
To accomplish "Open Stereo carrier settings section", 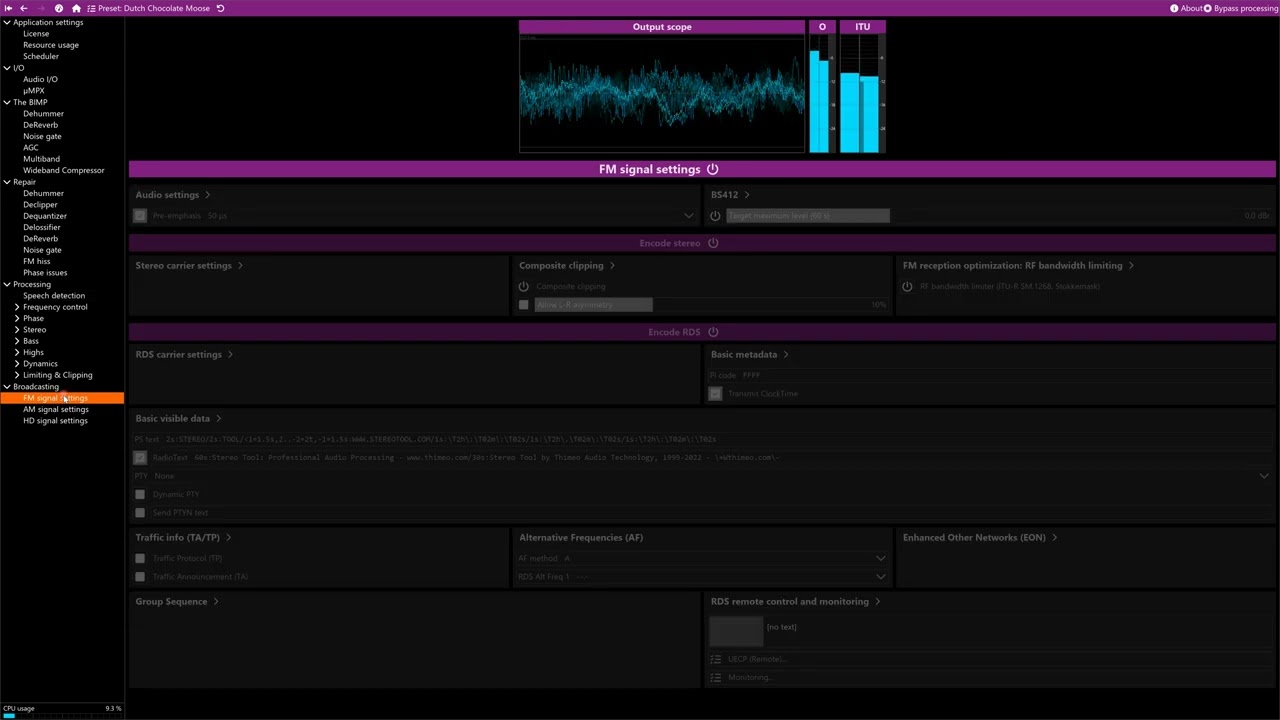I will [x=189, y=266].
